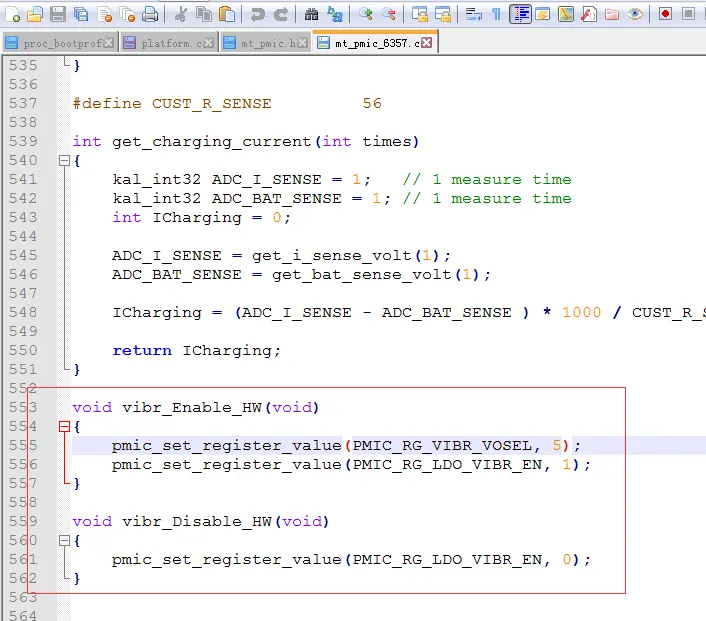
Task: Click the first '// 1 measure time' comment
Action: tap(487, 180)
